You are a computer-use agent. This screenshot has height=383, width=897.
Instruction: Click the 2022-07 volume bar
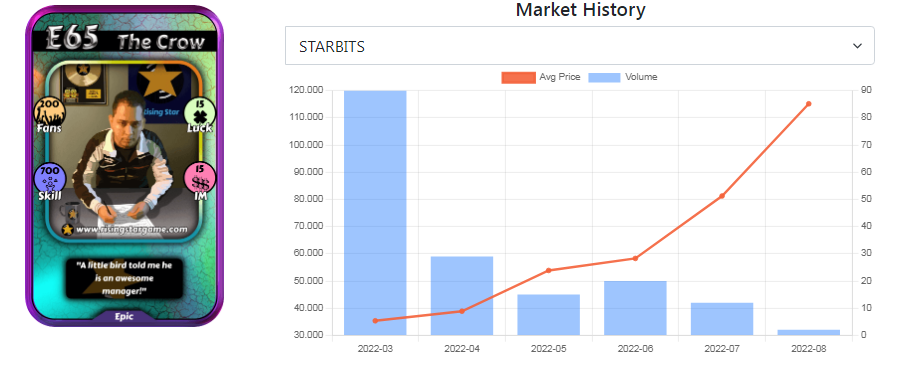[722, 319]
